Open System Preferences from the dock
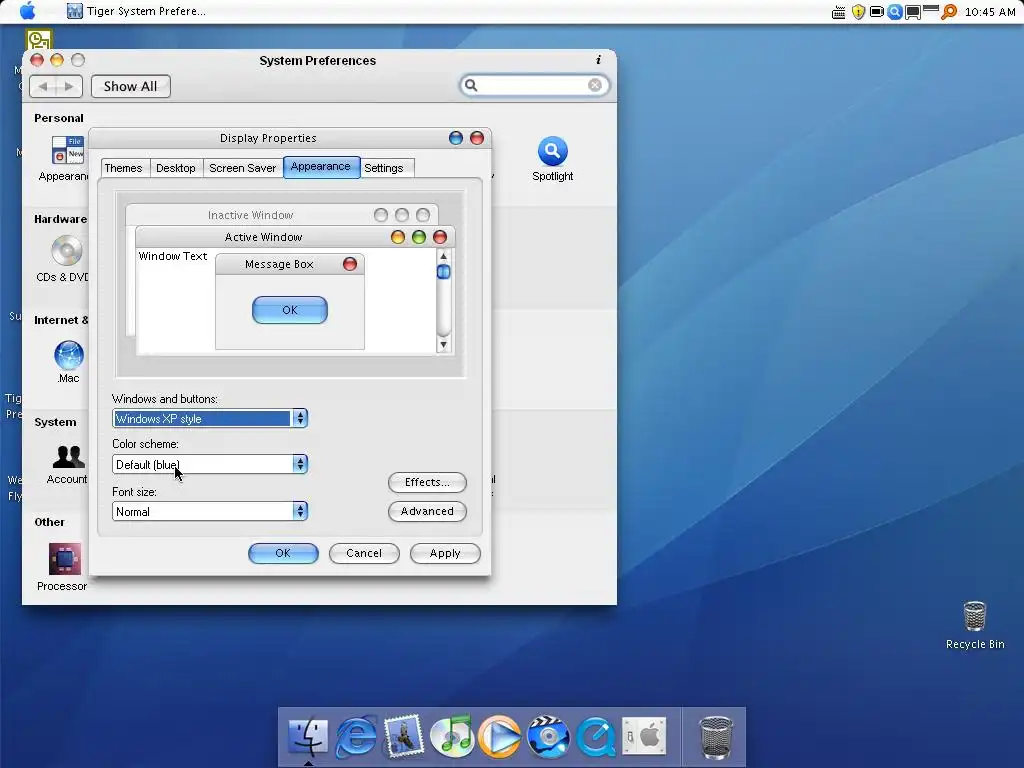 point(644,737)
